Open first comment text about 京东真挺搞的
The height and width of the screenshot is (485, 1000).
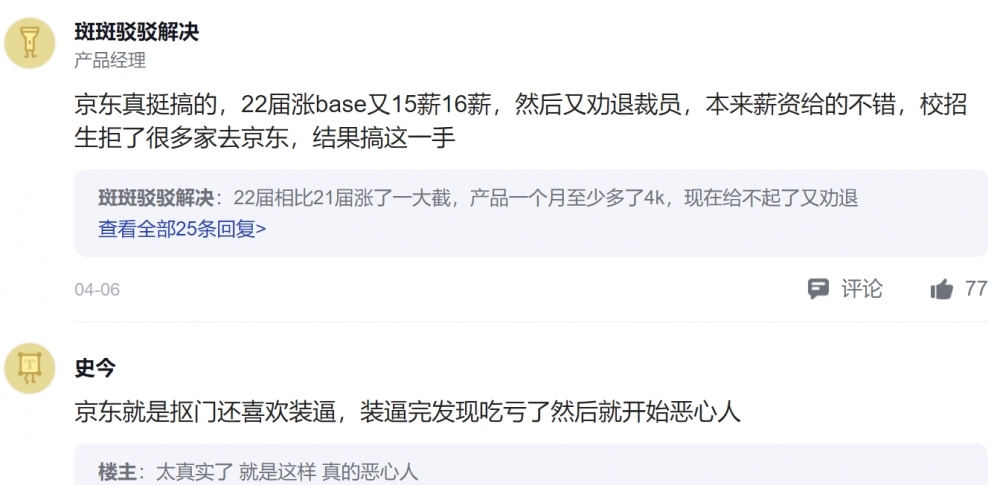coord(520,121)
